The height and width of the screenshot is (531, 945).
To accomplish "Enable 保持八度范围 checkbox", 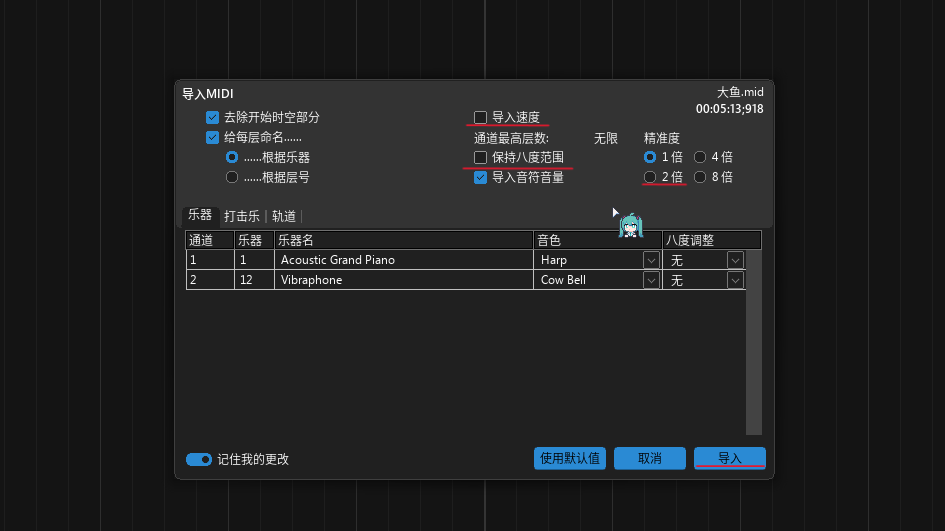I will [x=480, y=157].
